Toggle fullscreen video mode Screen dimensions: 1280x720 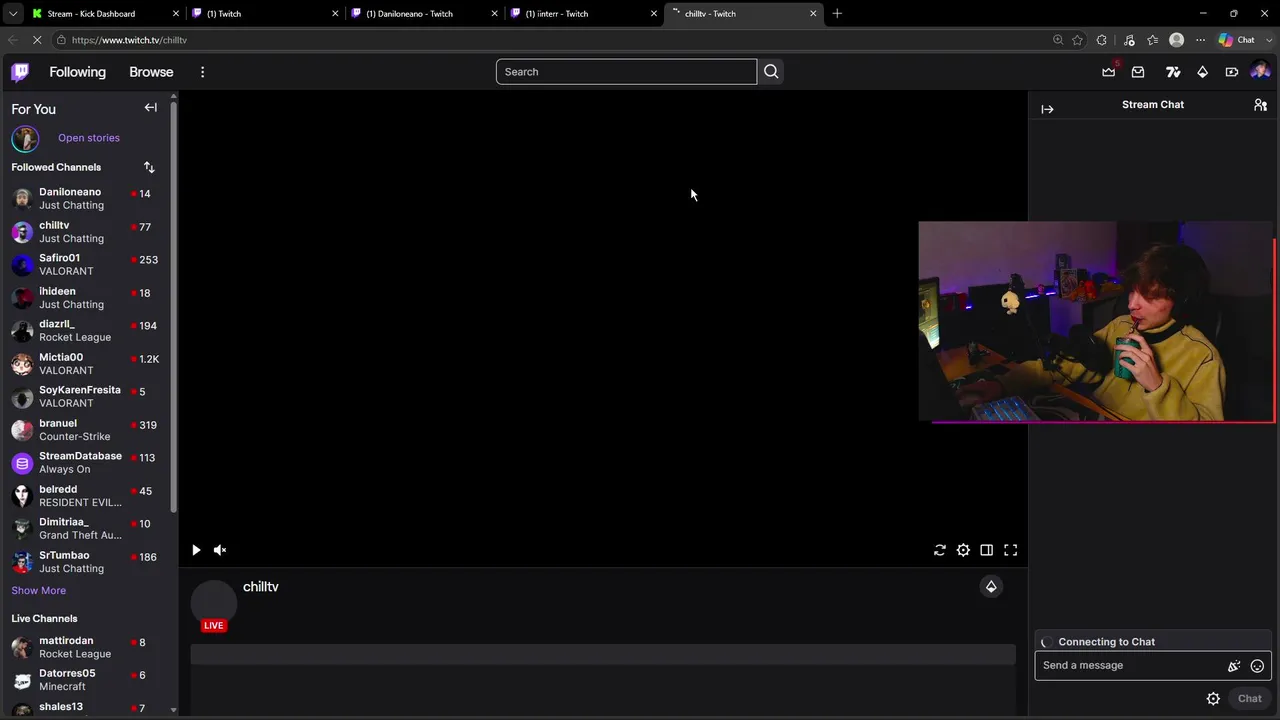click(1011, 550)
